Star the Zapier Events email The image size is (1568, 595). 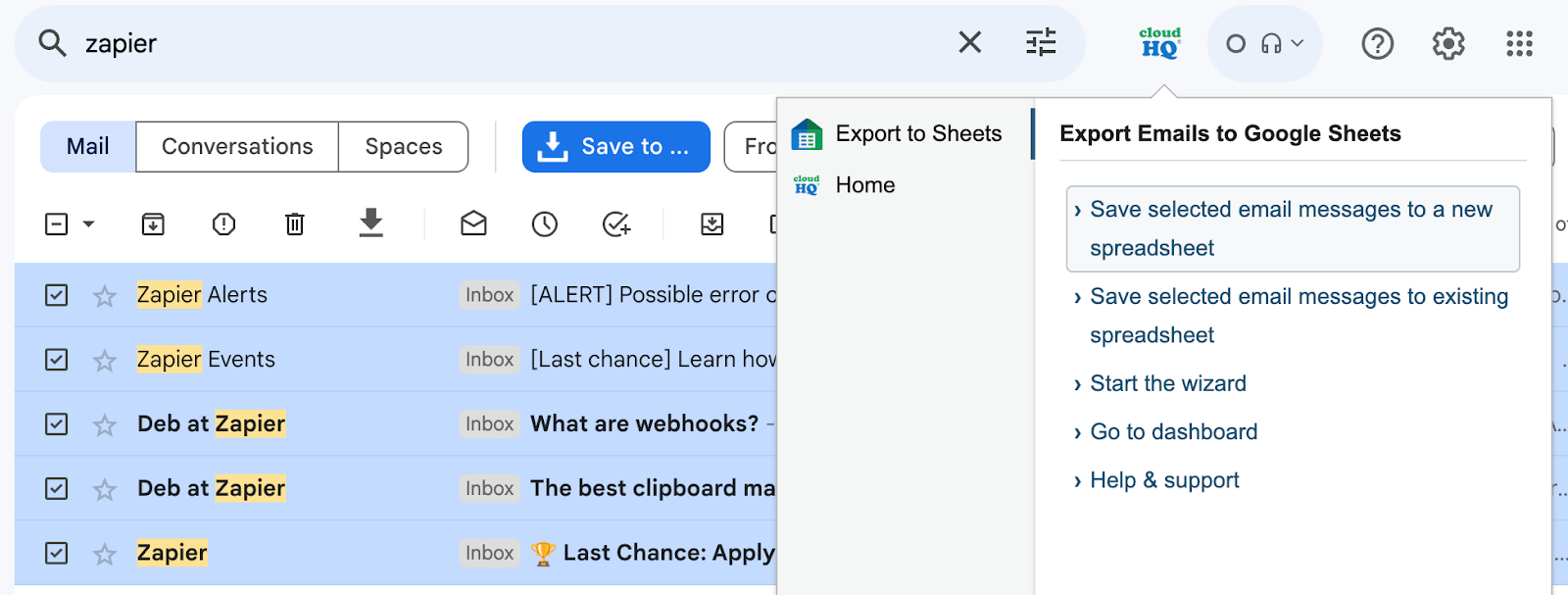click(105, 360)
